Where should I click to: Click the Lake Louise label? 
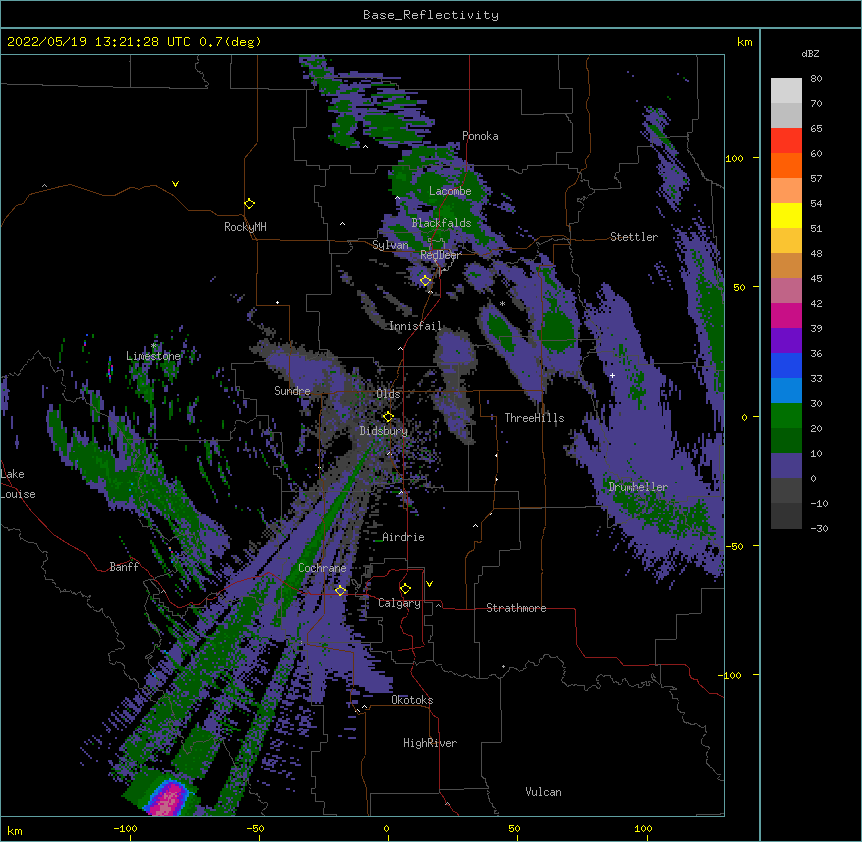click(x=18, y=484)
